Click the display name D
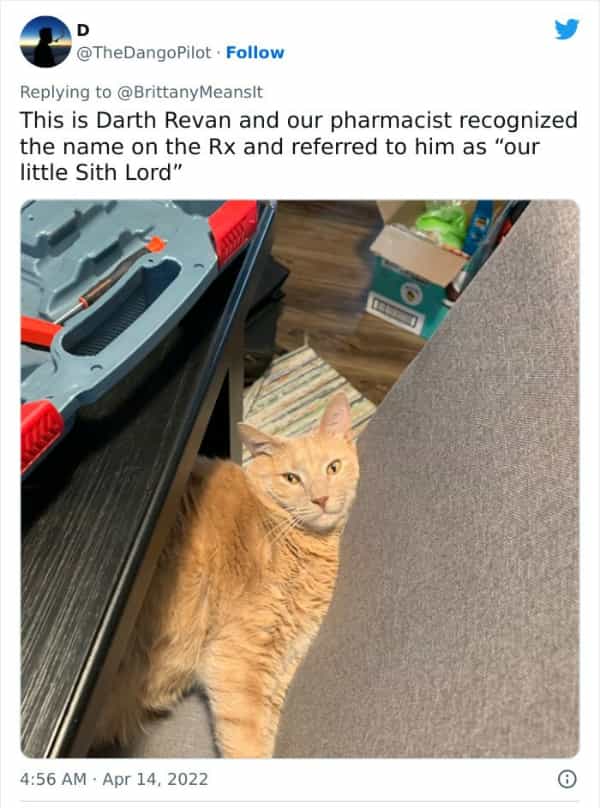The width and height of the screenshot is (600, 808). (83, 30)
